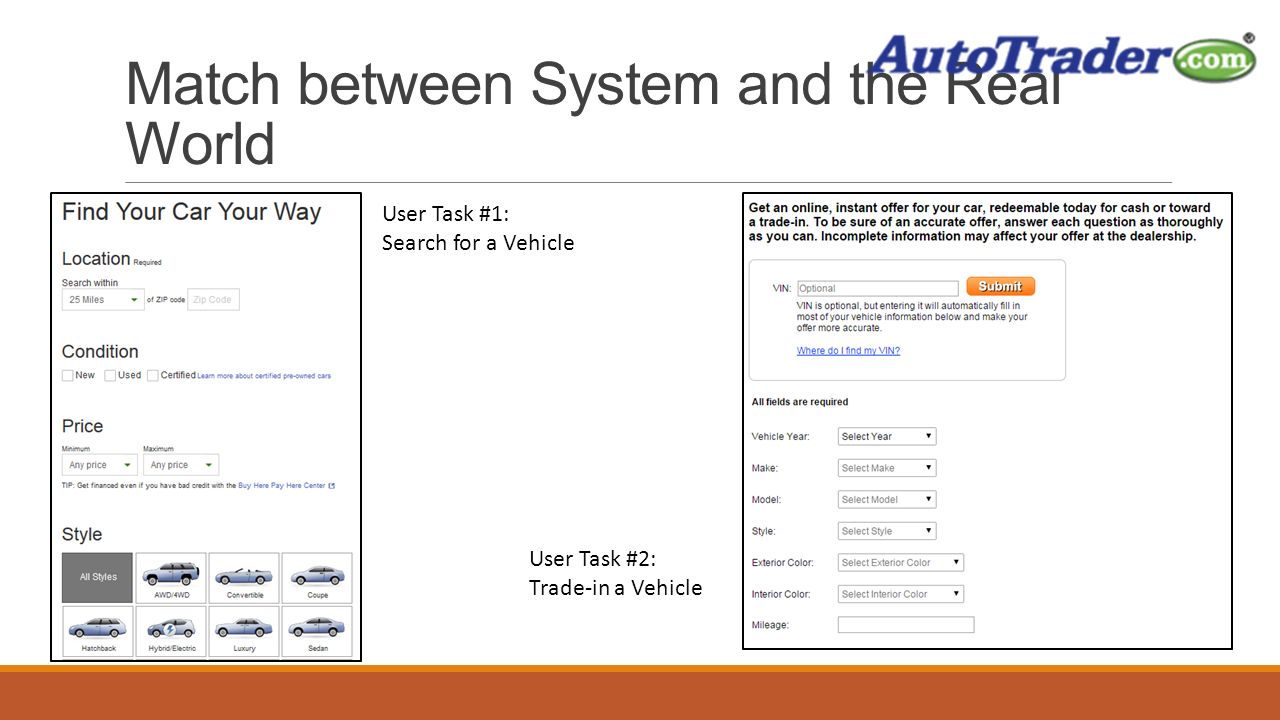The height and width of the screenshot is (720, 1280).
Task: Select the AWD/4WD style icon
Action: coord(171,578)
